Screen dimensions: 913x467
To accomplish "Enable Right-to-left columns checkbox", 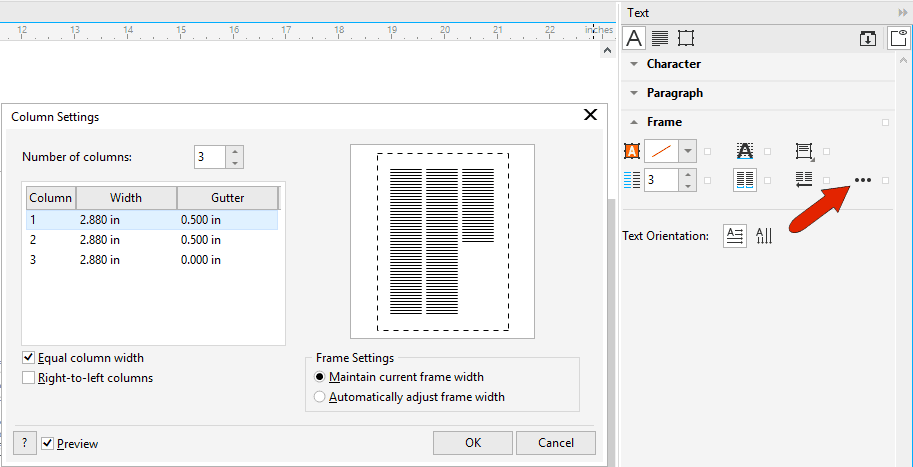I will 29,378.
